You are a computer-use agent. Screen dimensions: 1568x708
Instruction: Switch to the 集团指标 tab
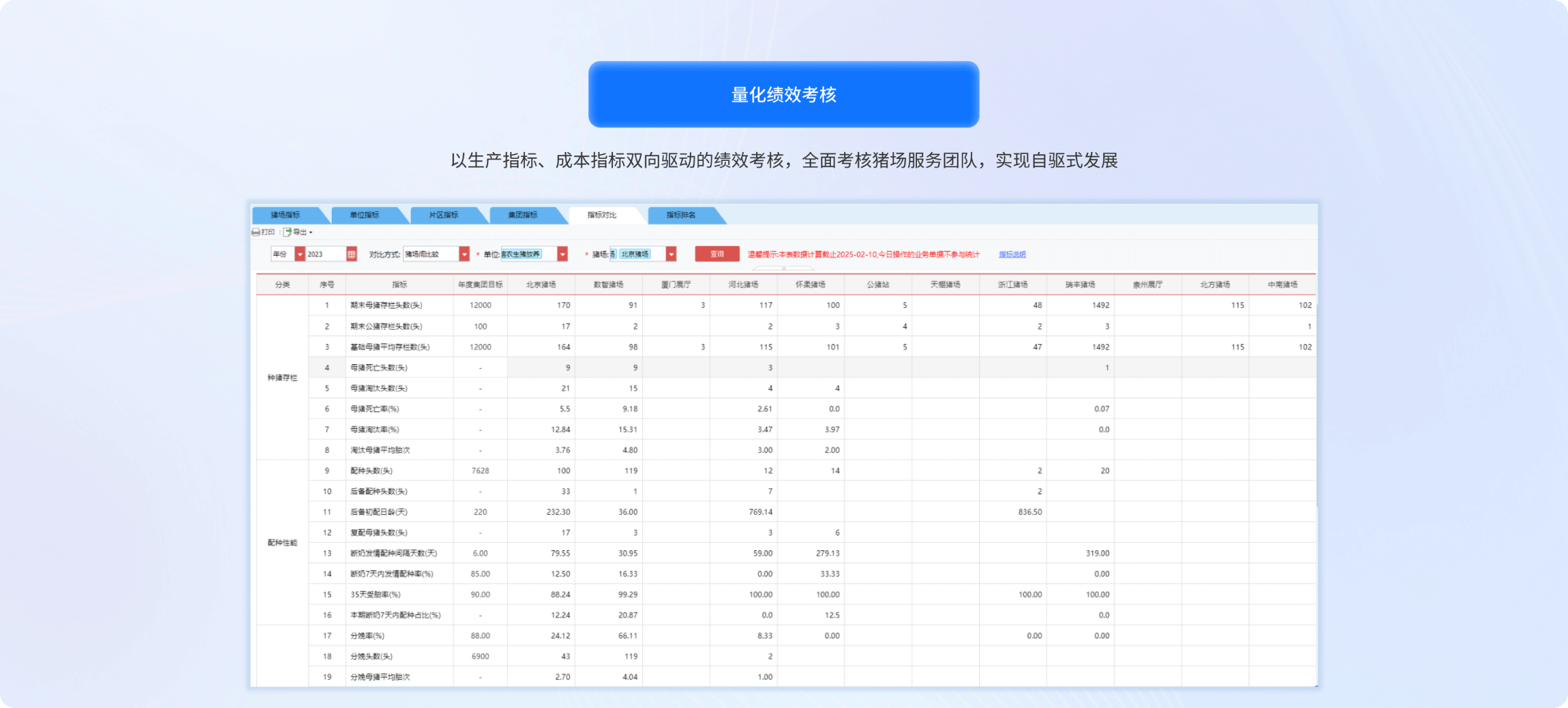coord(522,215)
